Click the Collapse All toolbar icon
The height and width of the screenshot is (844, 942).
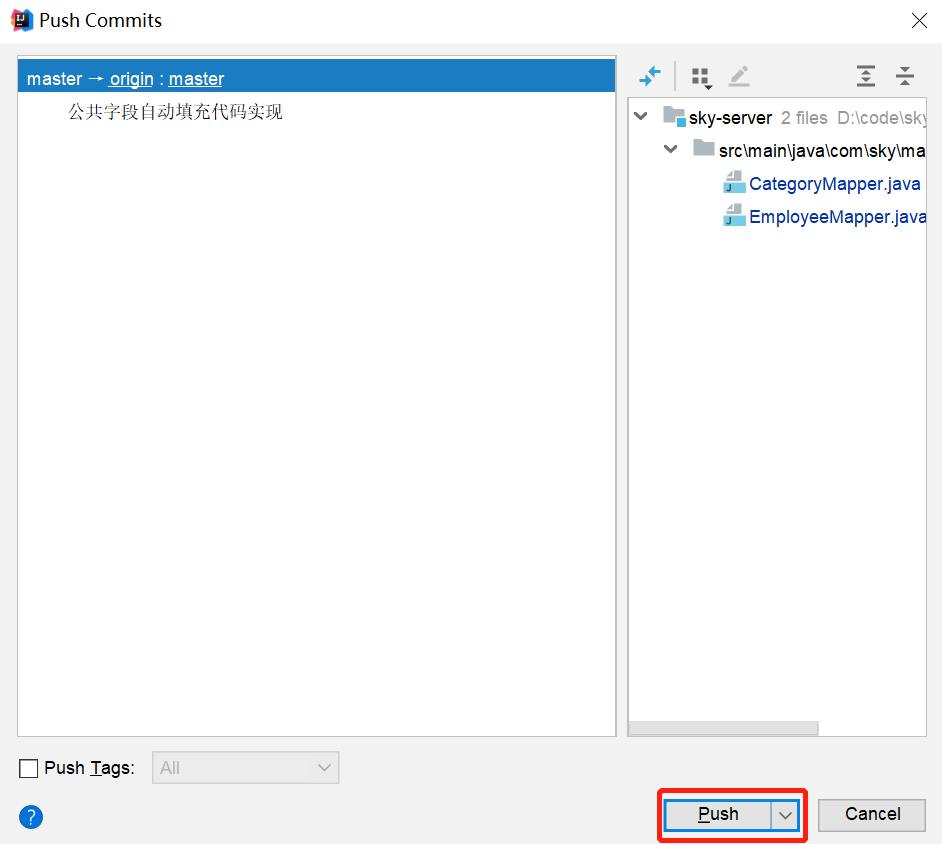pos(905,76)
